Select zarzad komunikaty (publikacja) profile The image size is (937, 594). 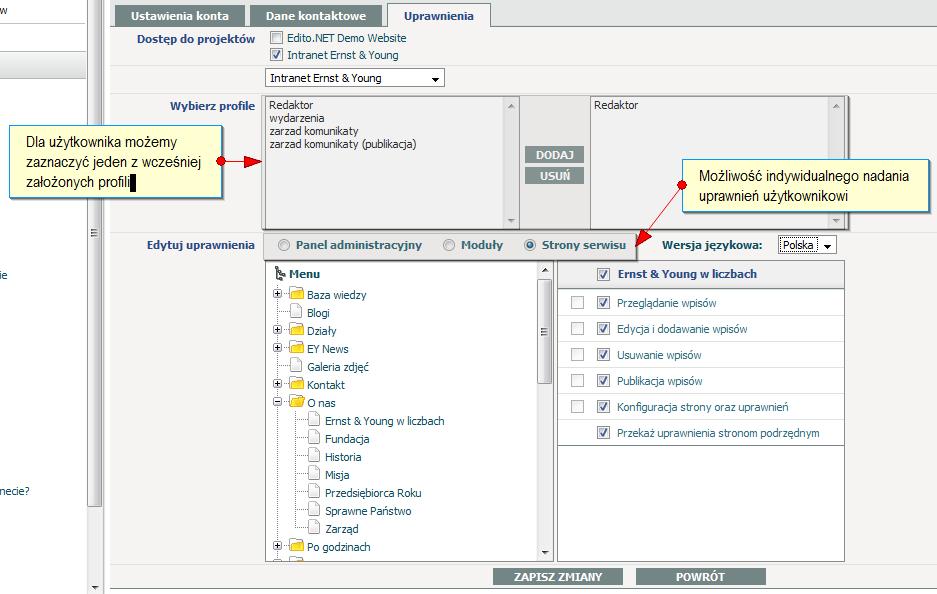click(x=342, y=144)
